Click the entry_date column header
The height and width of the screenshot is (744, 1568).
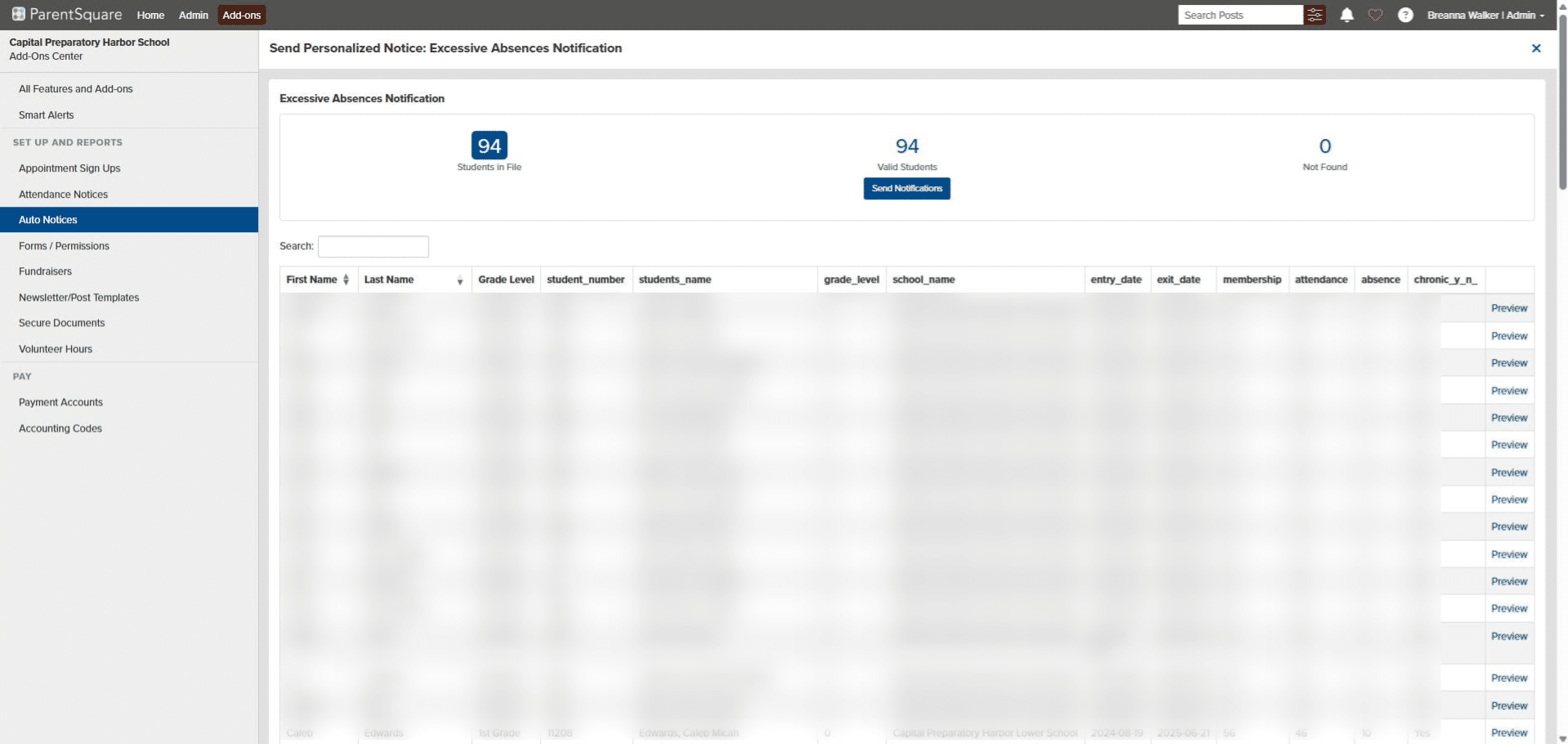1116,280
